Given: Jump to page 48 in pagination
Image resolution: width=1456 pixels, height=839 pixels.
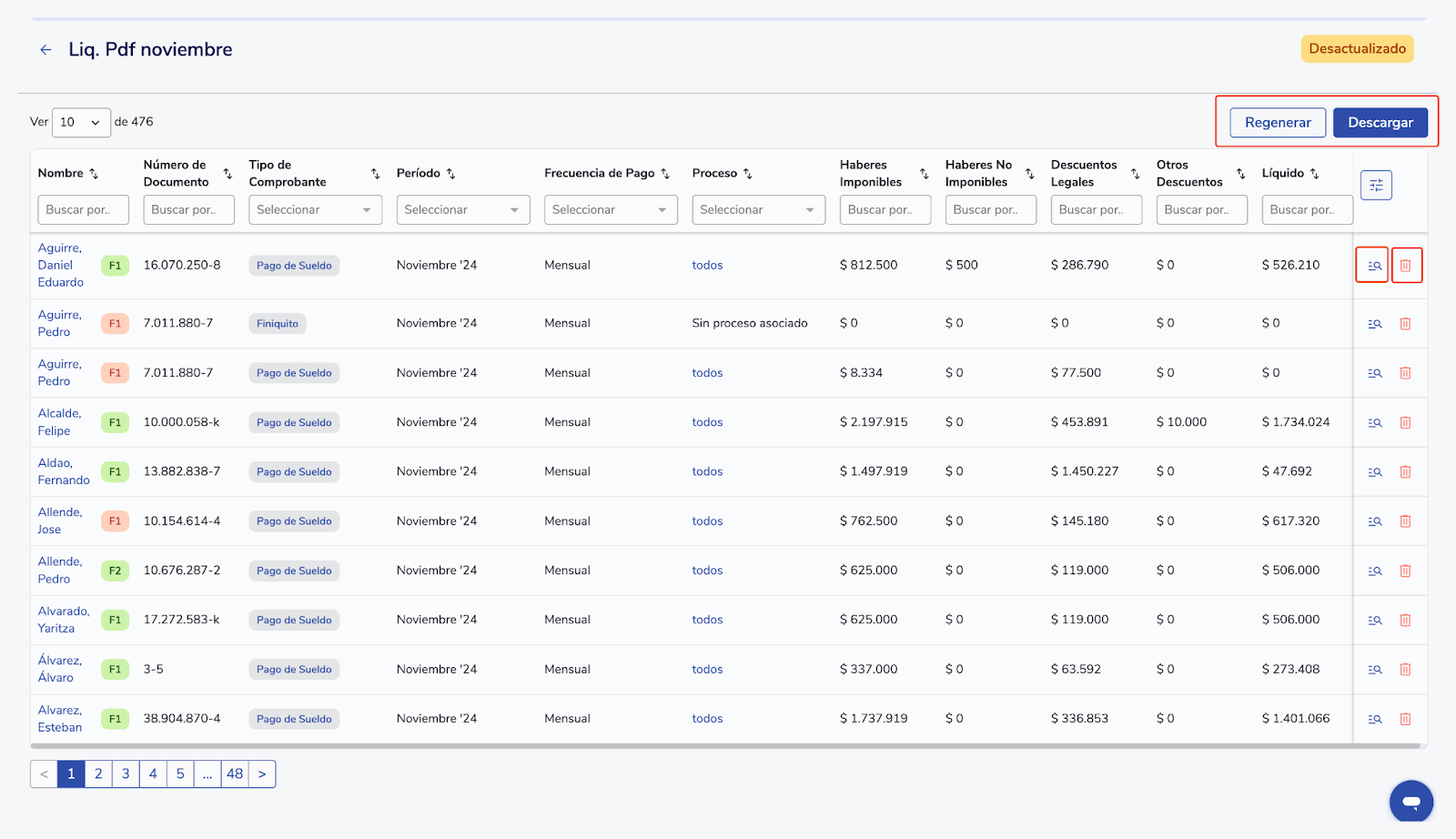Looking at the screenshot, I should tap(235, 773).
